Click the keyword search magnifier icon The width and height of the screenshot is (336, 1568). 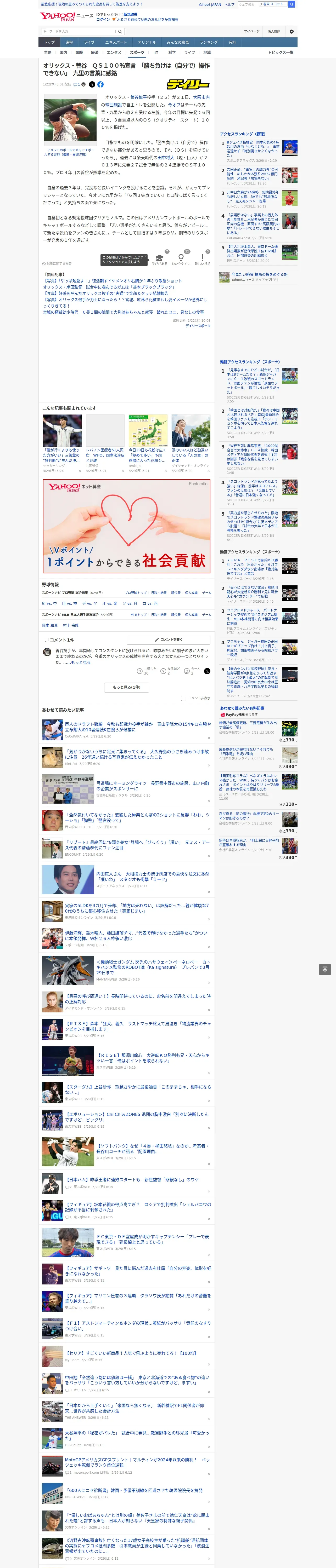pyautogui.click(x=120, y=32)
